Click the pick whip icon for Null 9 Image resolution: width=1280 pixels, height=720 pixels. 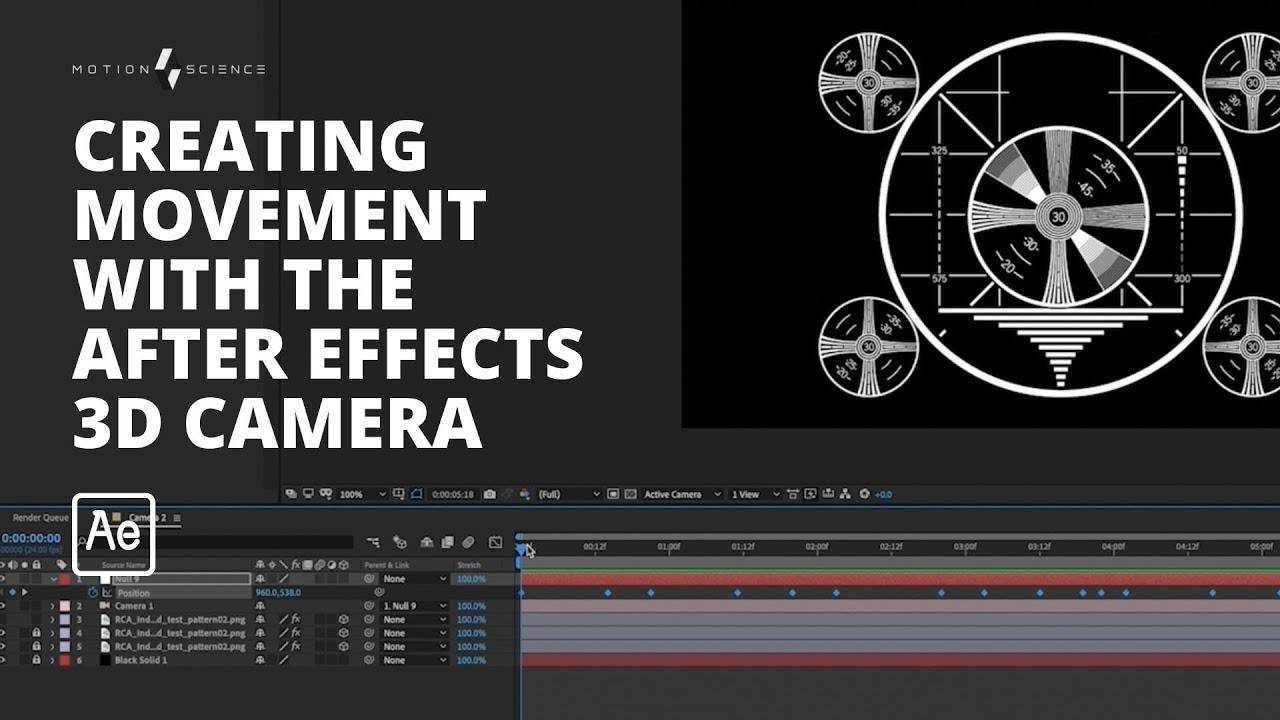369,579
